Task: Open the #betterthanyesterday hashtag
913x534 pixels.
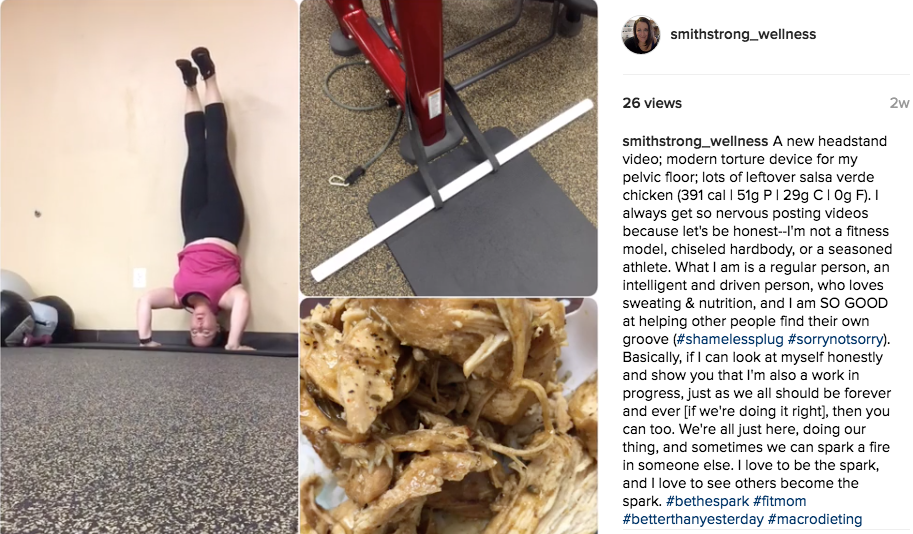Action: [693, 519]
